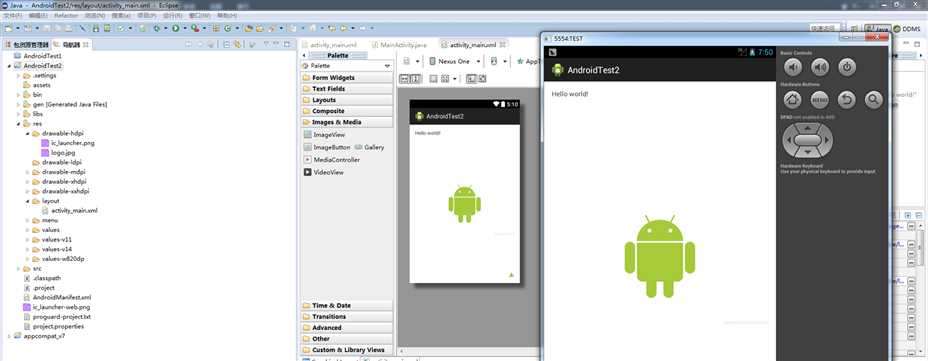Tap the emulator MENU hardware button
Image resolution: width=928 pixels, height=361 pixels.
pos(820,100)
